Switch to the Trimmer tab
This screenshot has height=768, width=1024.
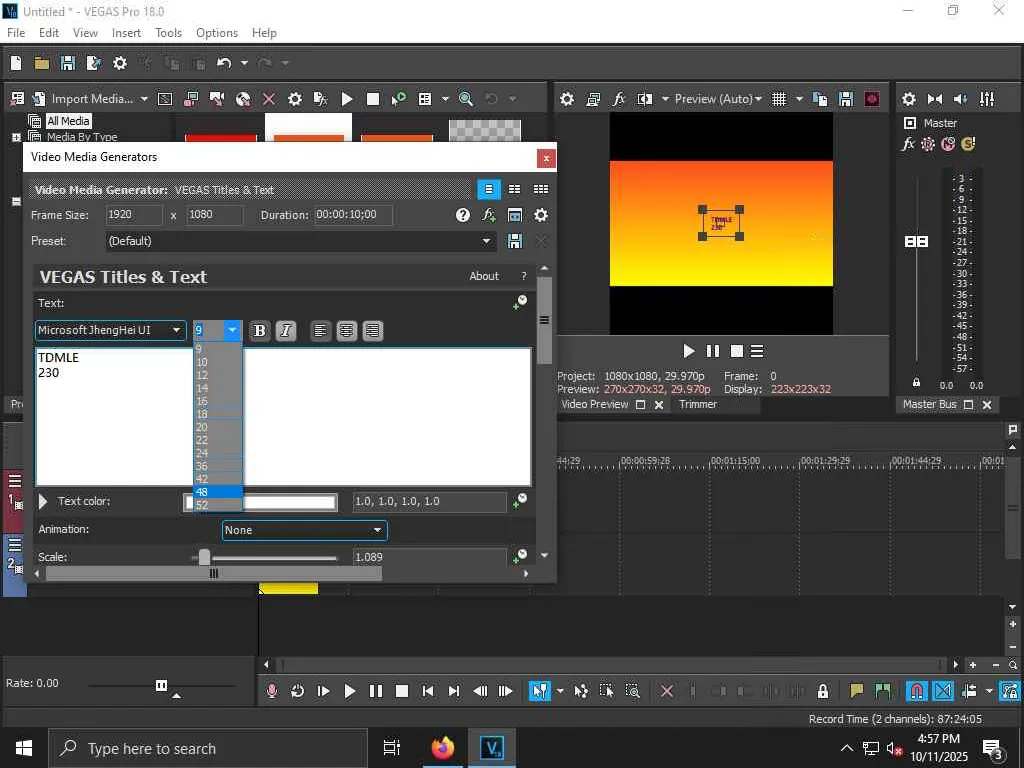(x=697, y=404)
